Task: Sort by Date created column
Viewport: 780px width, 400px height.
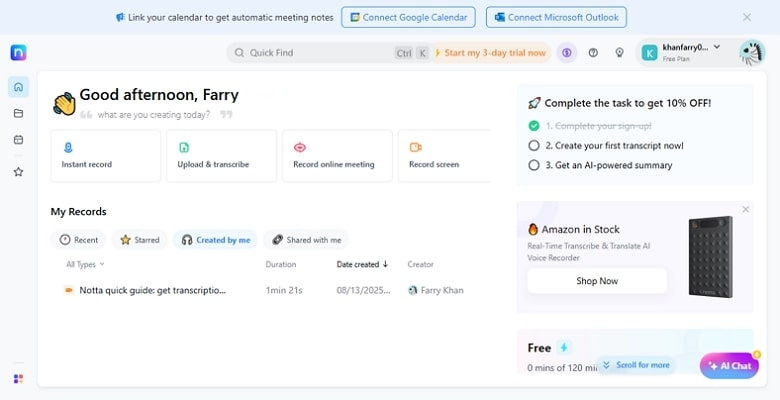Action: (362, 264)
